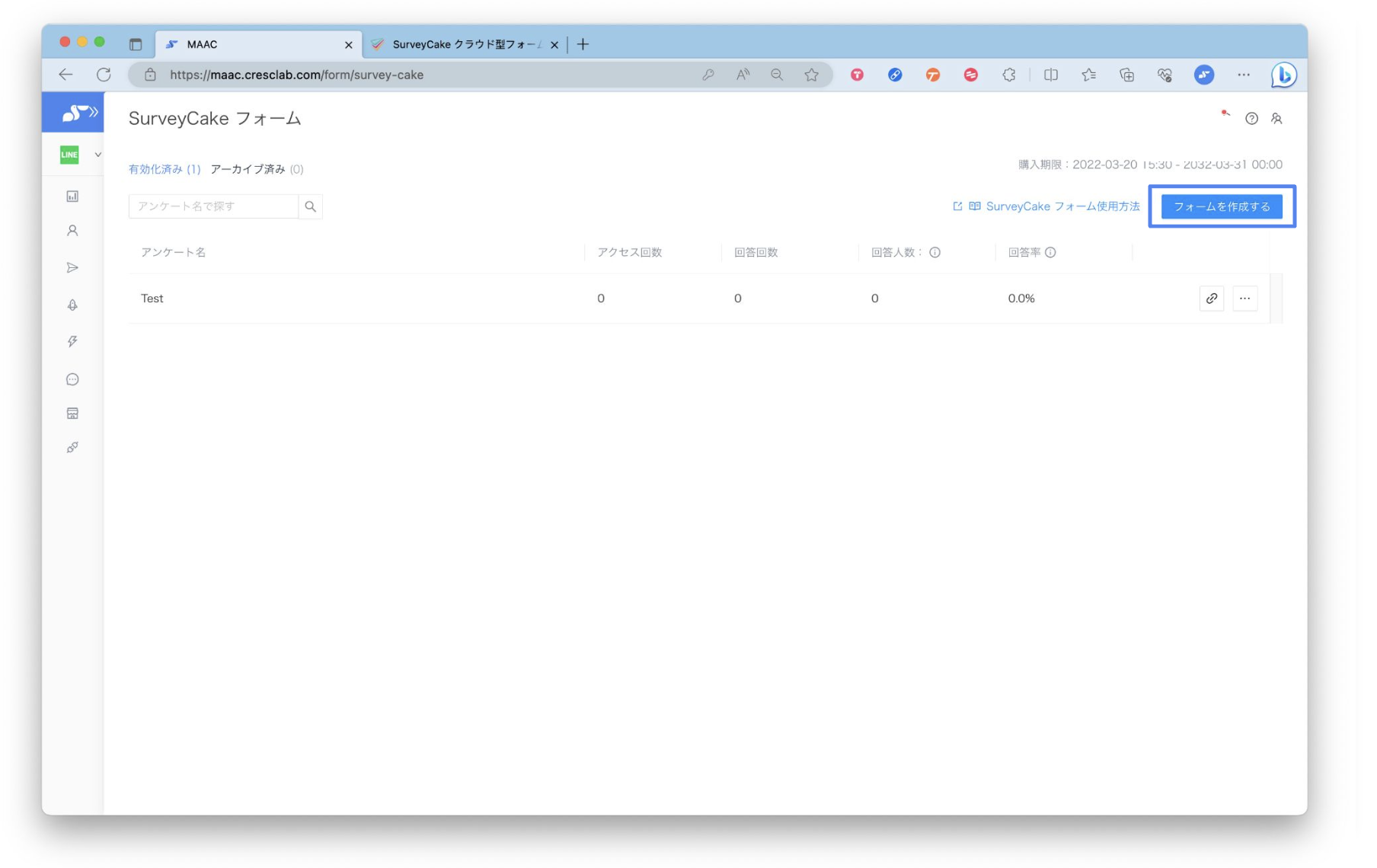Click the search magnifier button
The height and width of the screenshot is (868, 1377).
(x=310, y=206)
